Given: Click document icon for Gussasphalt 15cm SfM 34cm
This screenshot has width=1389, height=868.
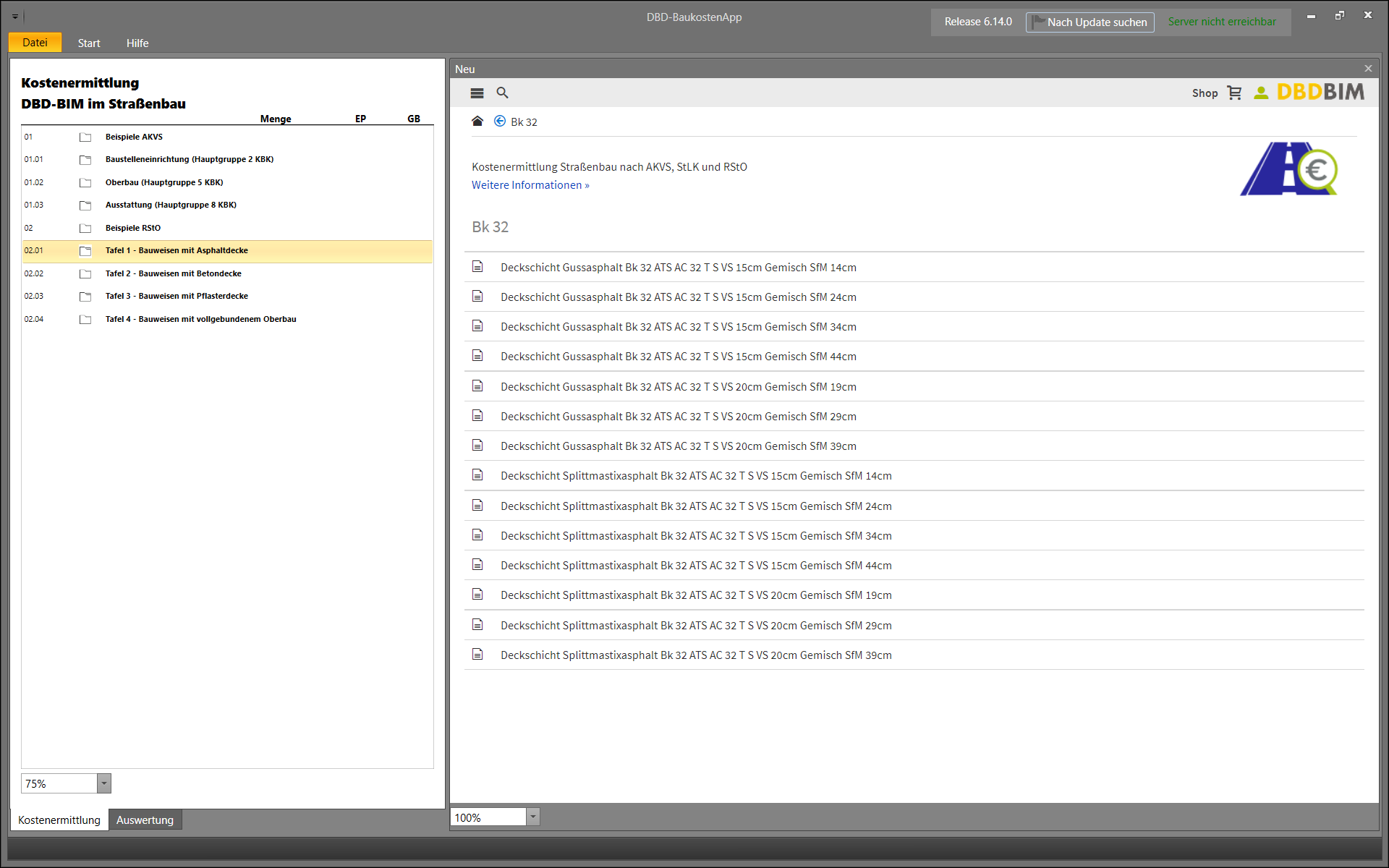Looking at the screenshot, I should point(477,325).
